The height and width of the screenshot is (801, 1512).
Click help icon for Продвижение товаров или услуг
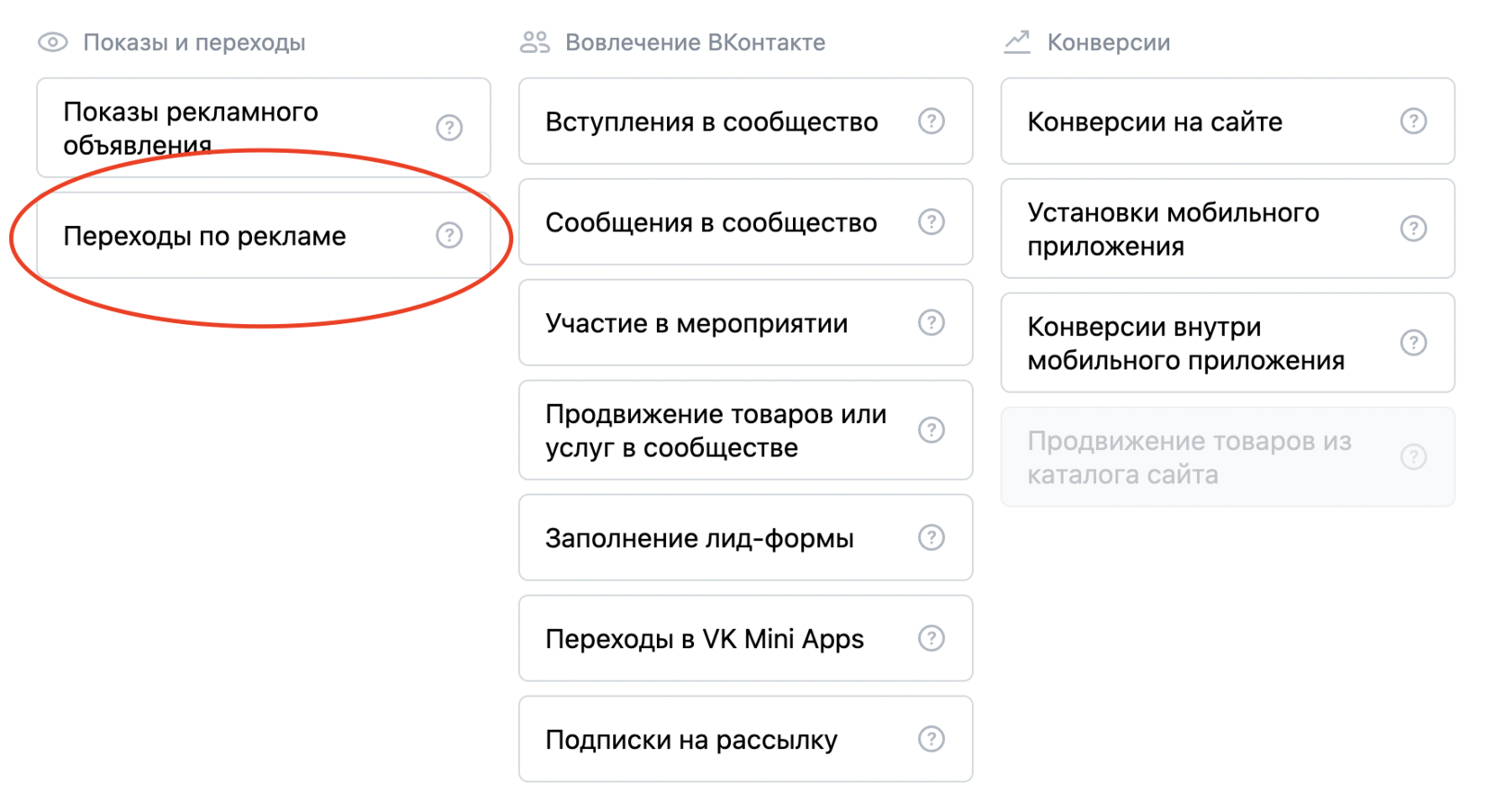pyautogui.click(x=931, y=430)
